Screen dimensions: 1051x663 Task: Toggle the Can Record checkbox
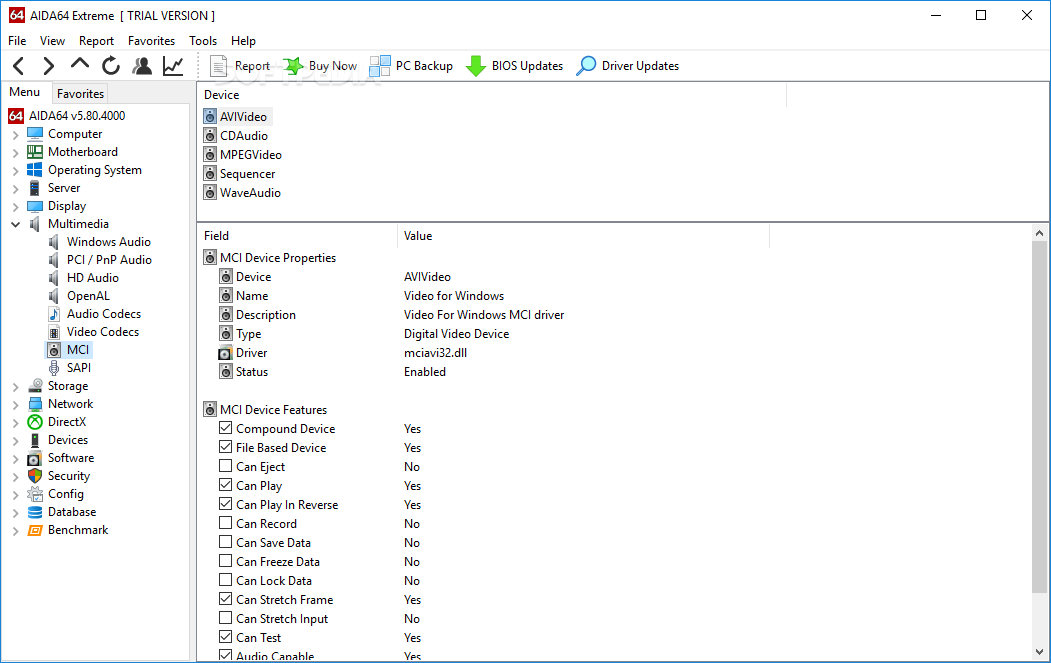(226, 523)
